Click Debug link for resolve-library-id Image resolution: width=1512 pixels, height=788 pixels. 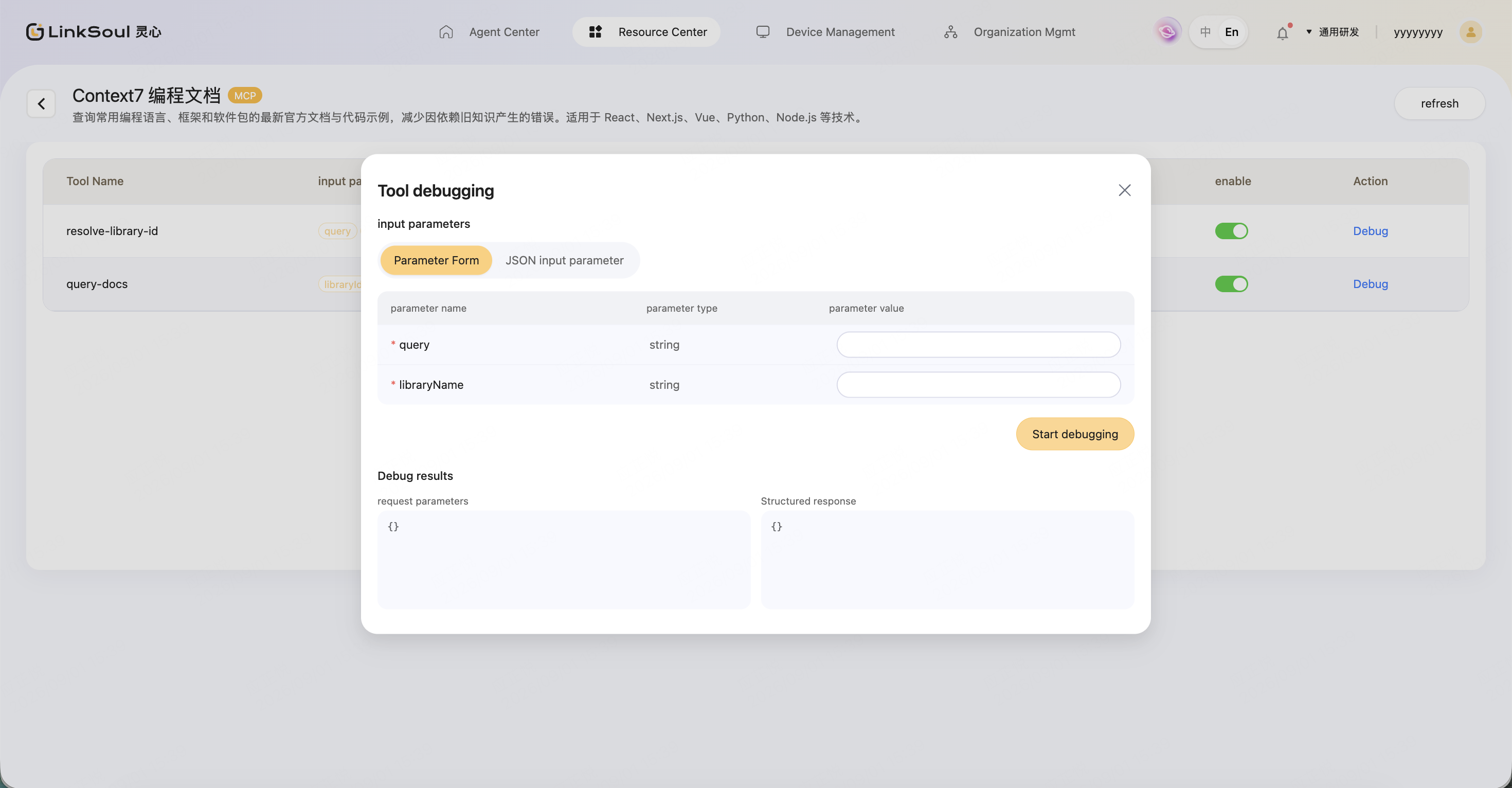click(x=1371, y=231)
